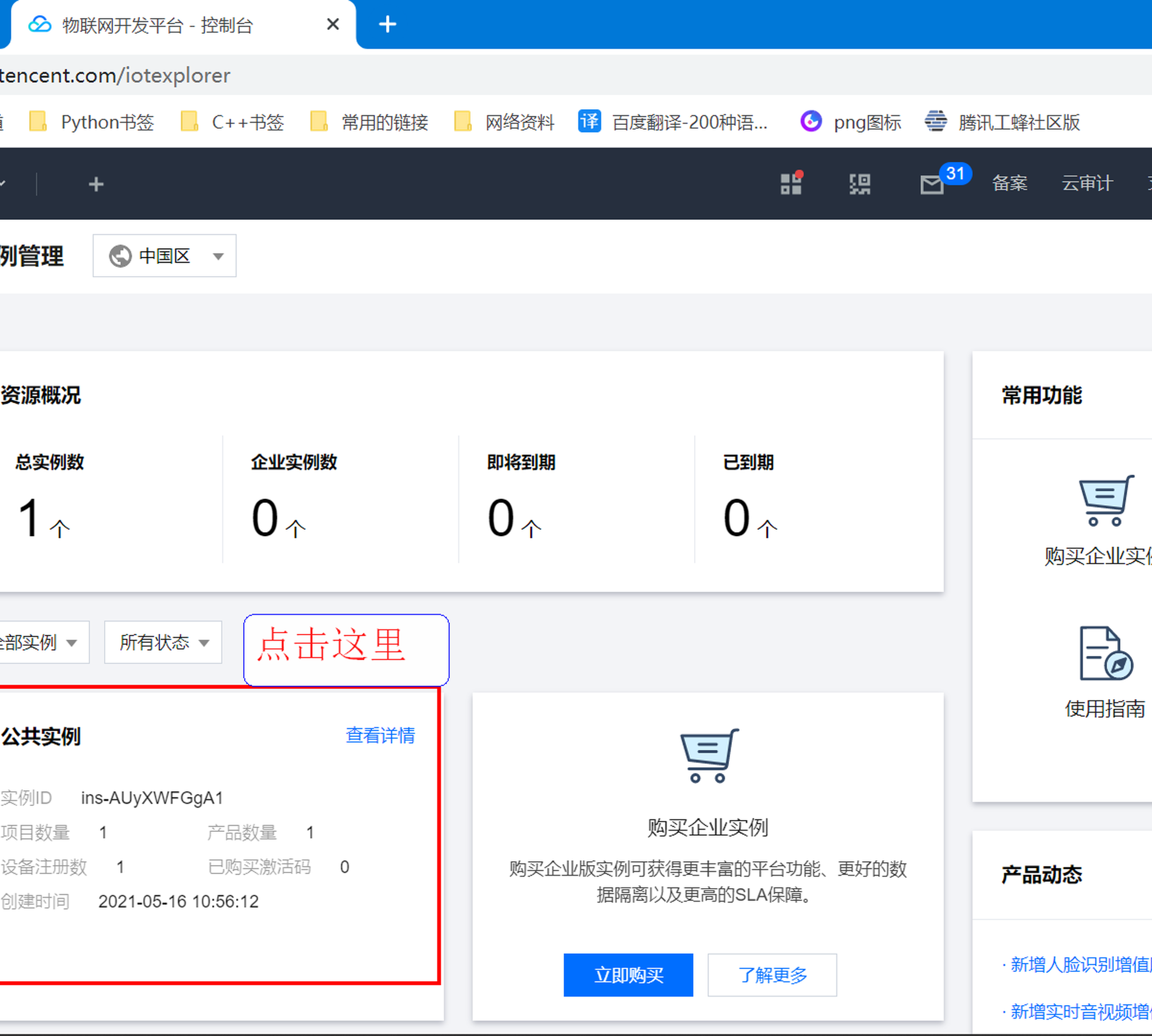Open a new browser tab with plus button

pos(388,25)
